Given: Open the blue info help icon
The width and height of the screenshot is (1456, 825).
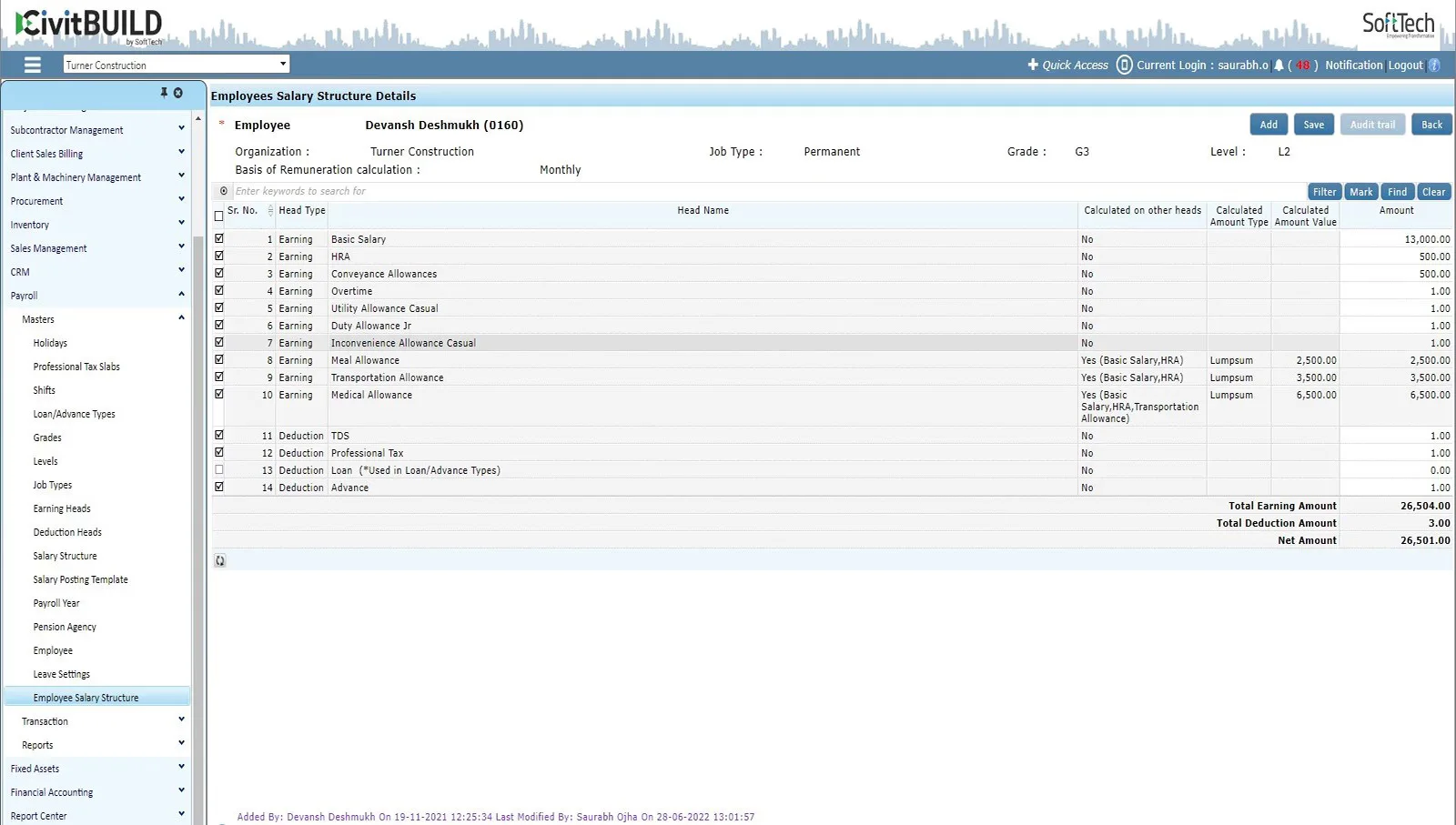Looking at the screenshot, I should [x=1434, y=65].
